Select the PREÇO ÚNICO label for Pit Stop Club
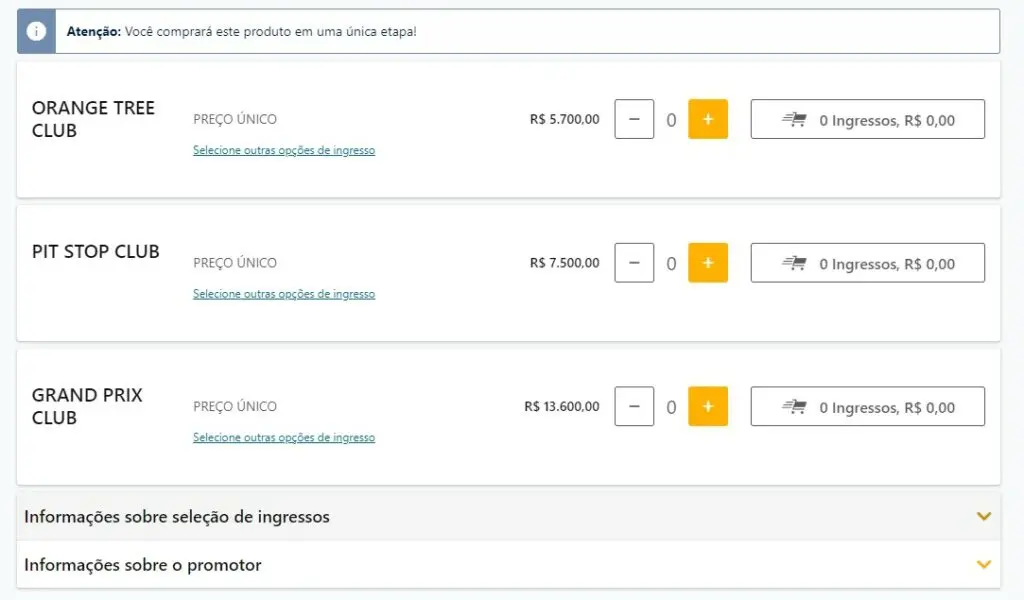Viewport: 1024px width, 600px height. coord(235,262)
